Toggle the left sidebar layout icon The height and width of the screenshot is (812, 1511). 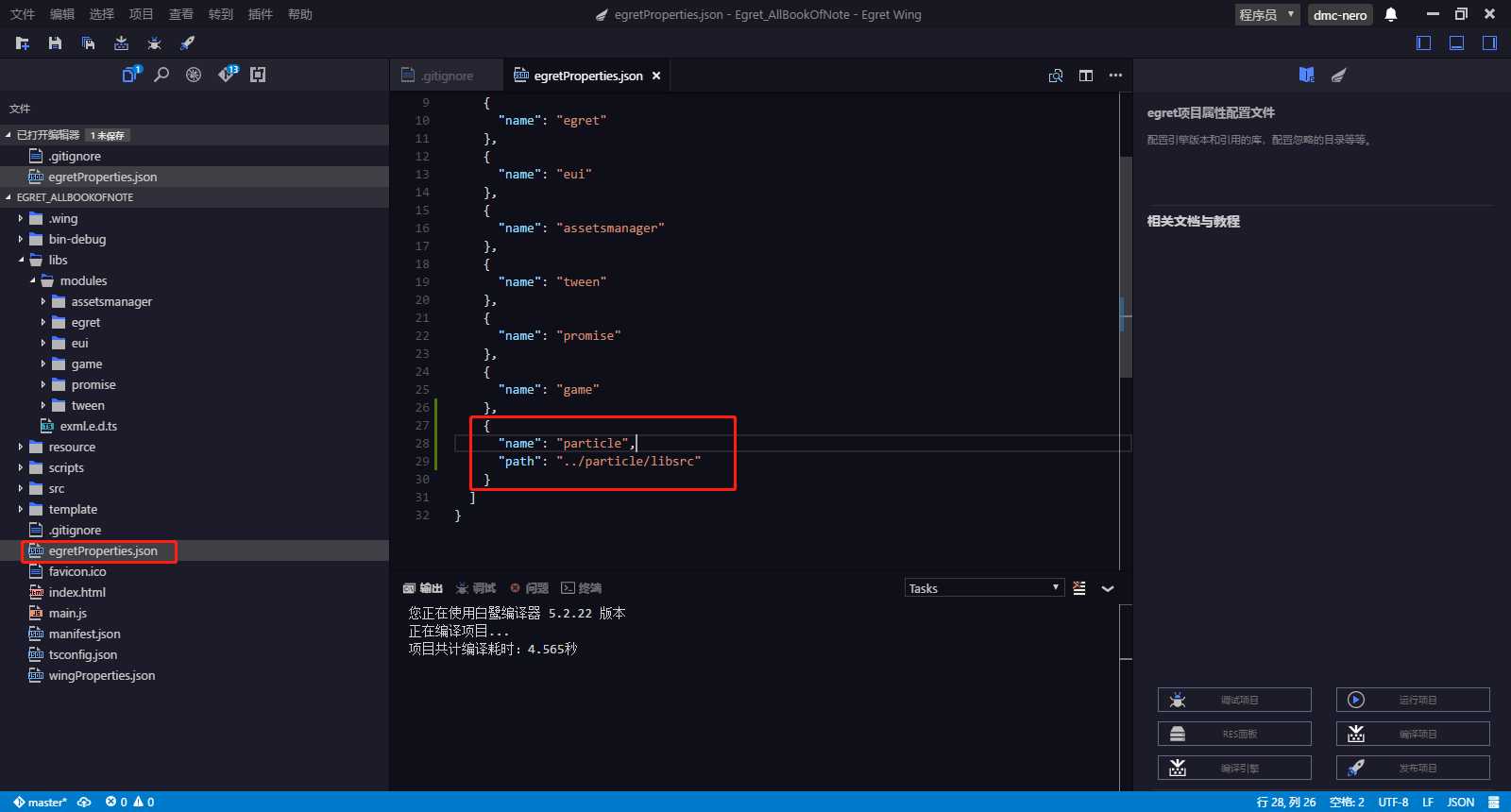[x=1424, y=43]
